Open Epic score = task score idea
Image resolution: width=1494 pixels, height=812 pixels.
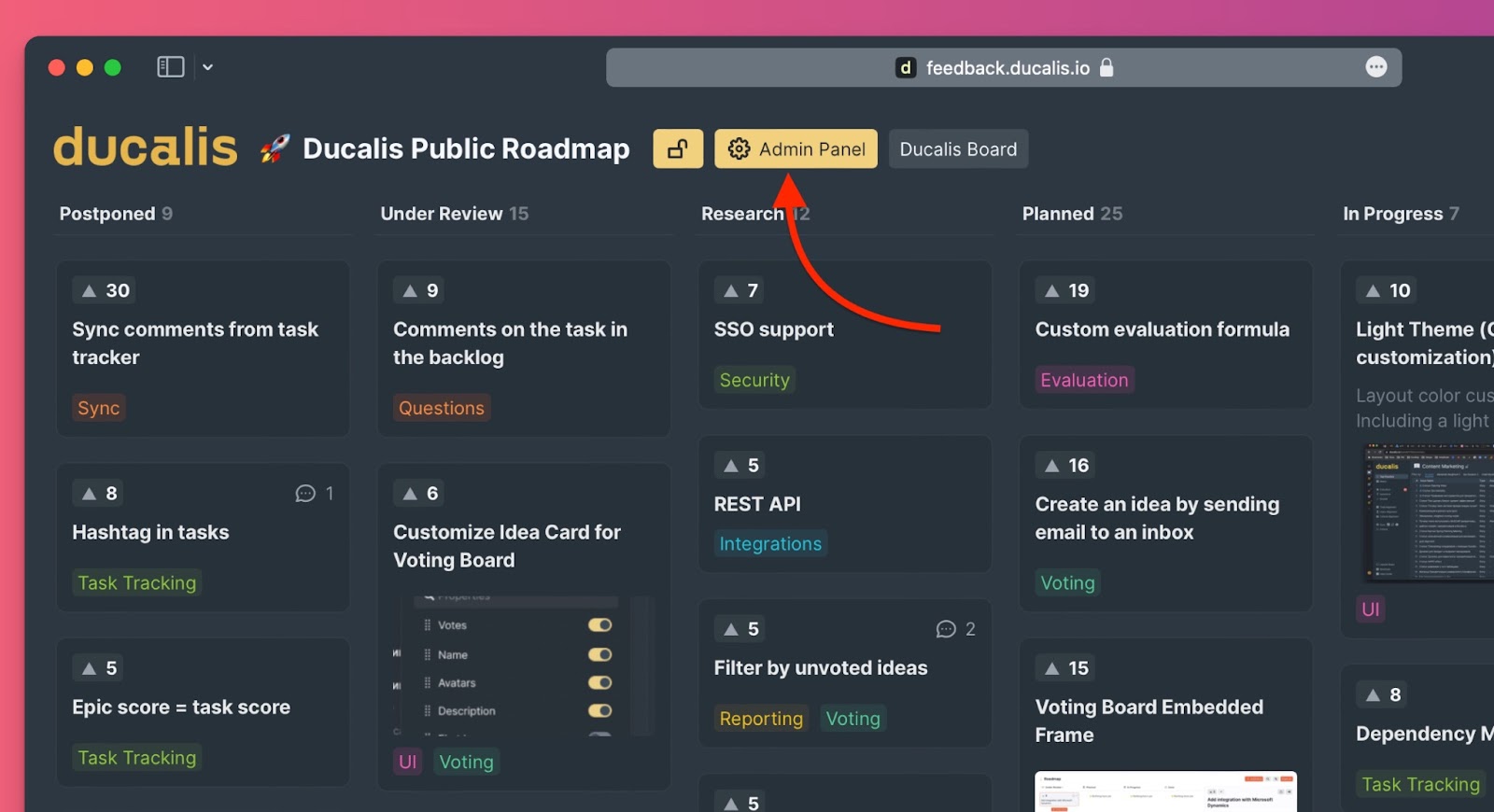pos(181,707)
